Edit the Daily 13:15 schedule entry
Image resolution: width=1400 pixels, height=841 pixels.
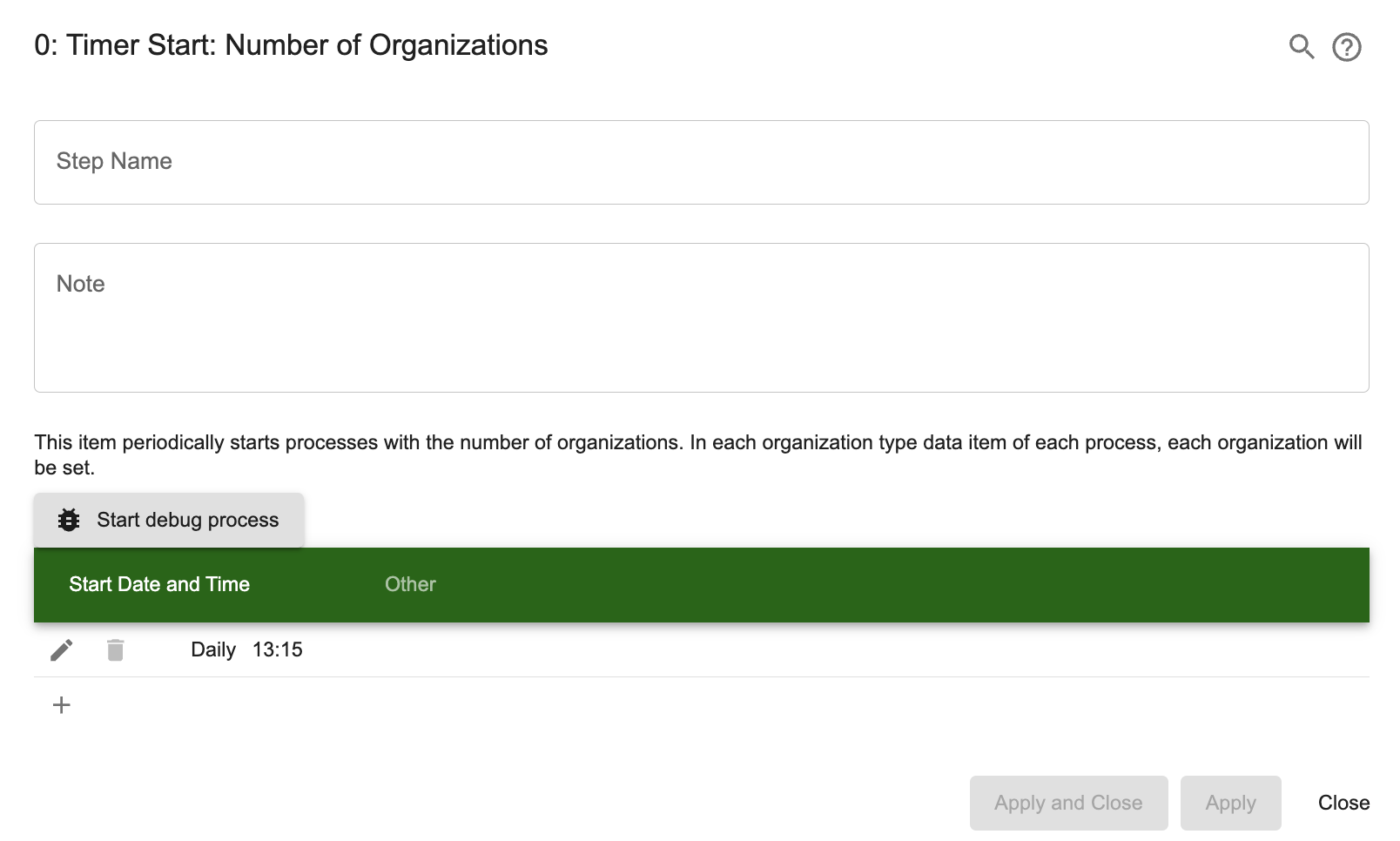pos(62,650)
